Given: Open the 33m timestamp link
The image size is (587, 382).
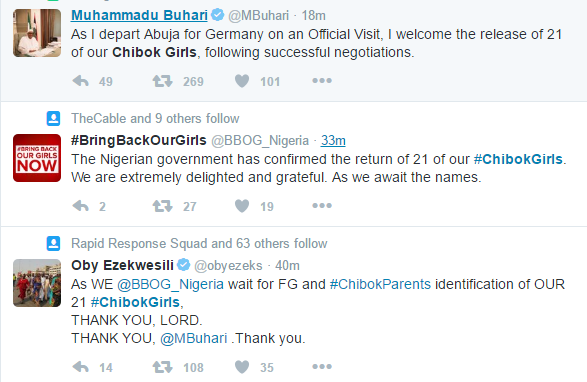Looking at the screenshot, I should point(333,140).
